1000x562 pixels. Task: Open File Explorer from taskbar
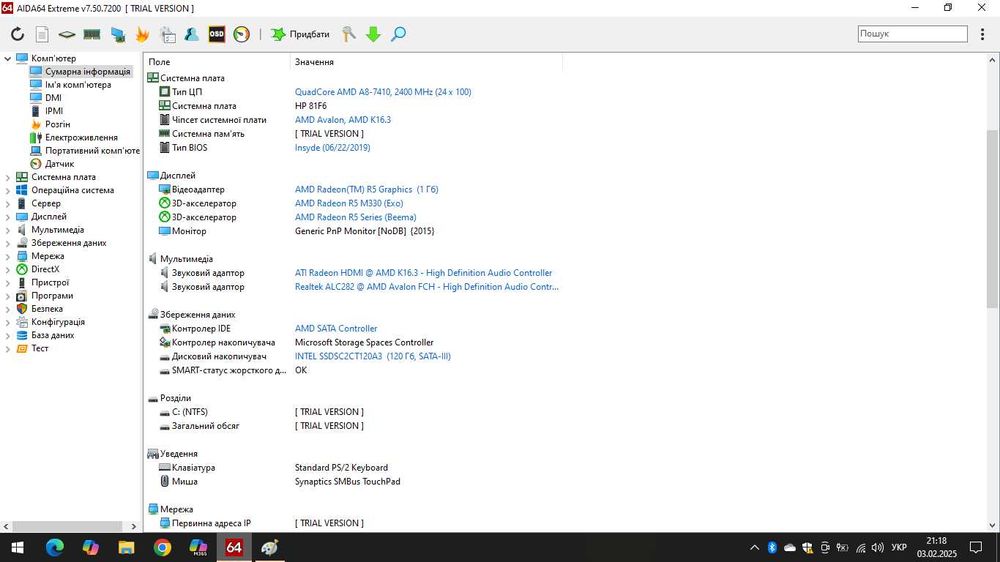point(126,547)
